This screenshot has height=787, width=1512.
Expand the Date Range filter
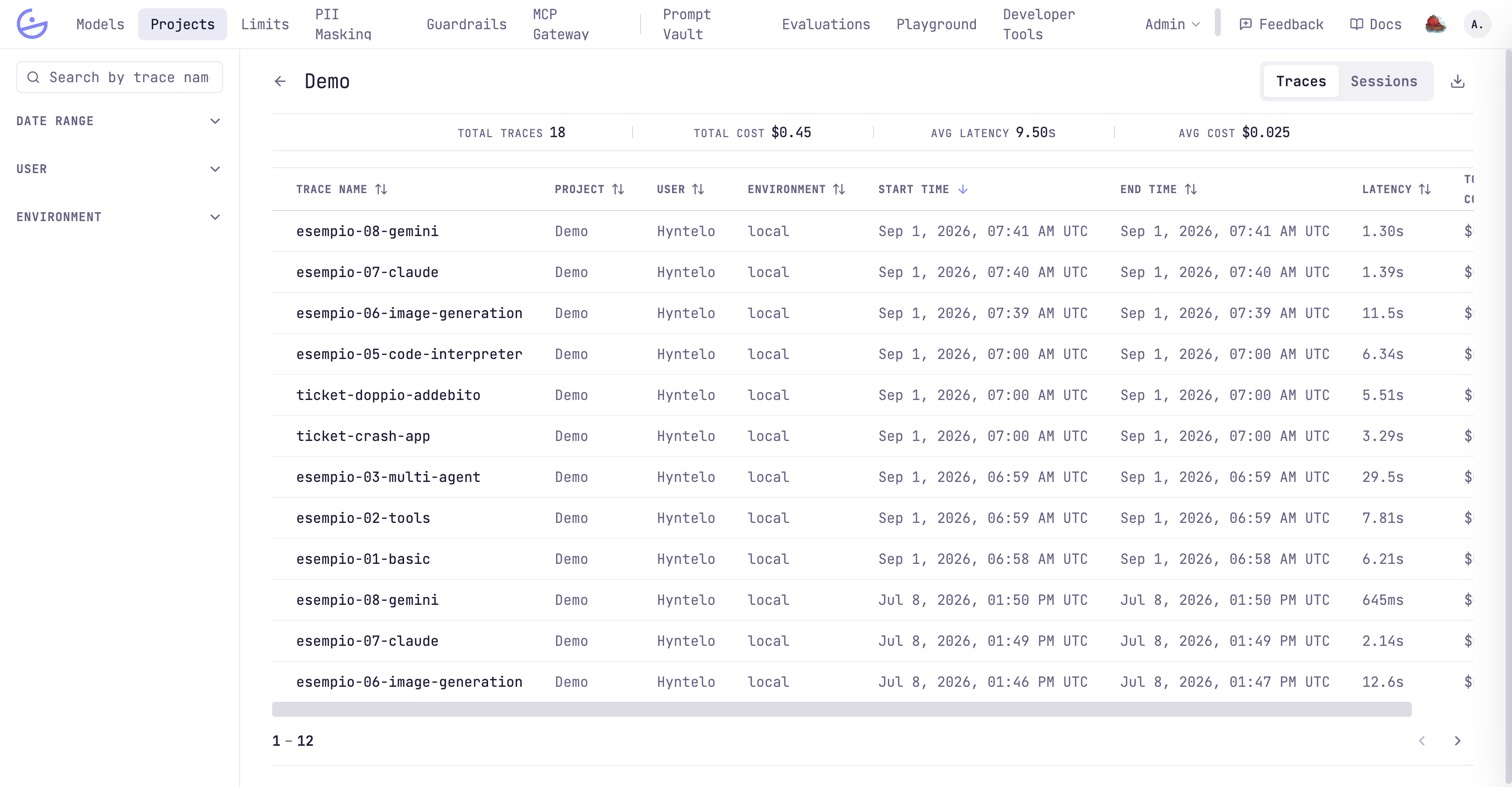[119, 121]
